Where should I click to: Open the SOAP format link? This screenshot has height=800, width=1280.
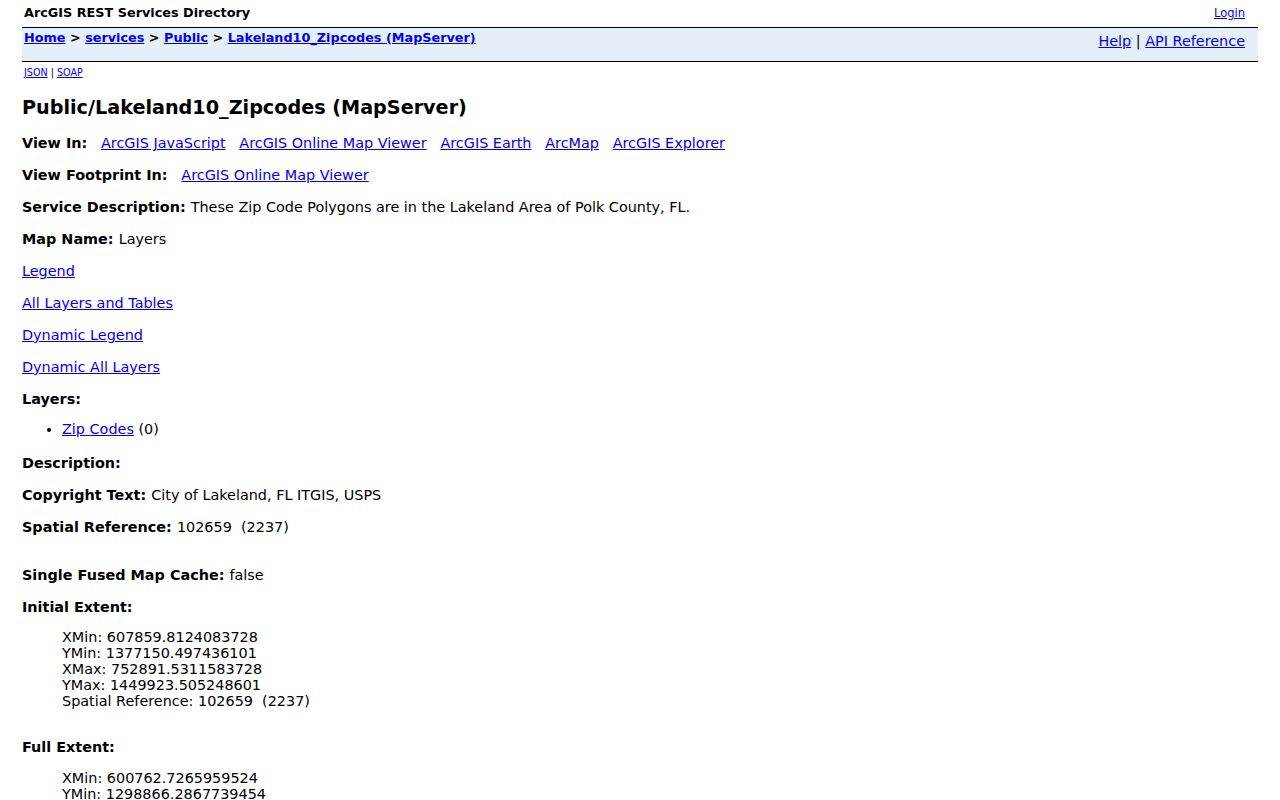click(70, 72)
